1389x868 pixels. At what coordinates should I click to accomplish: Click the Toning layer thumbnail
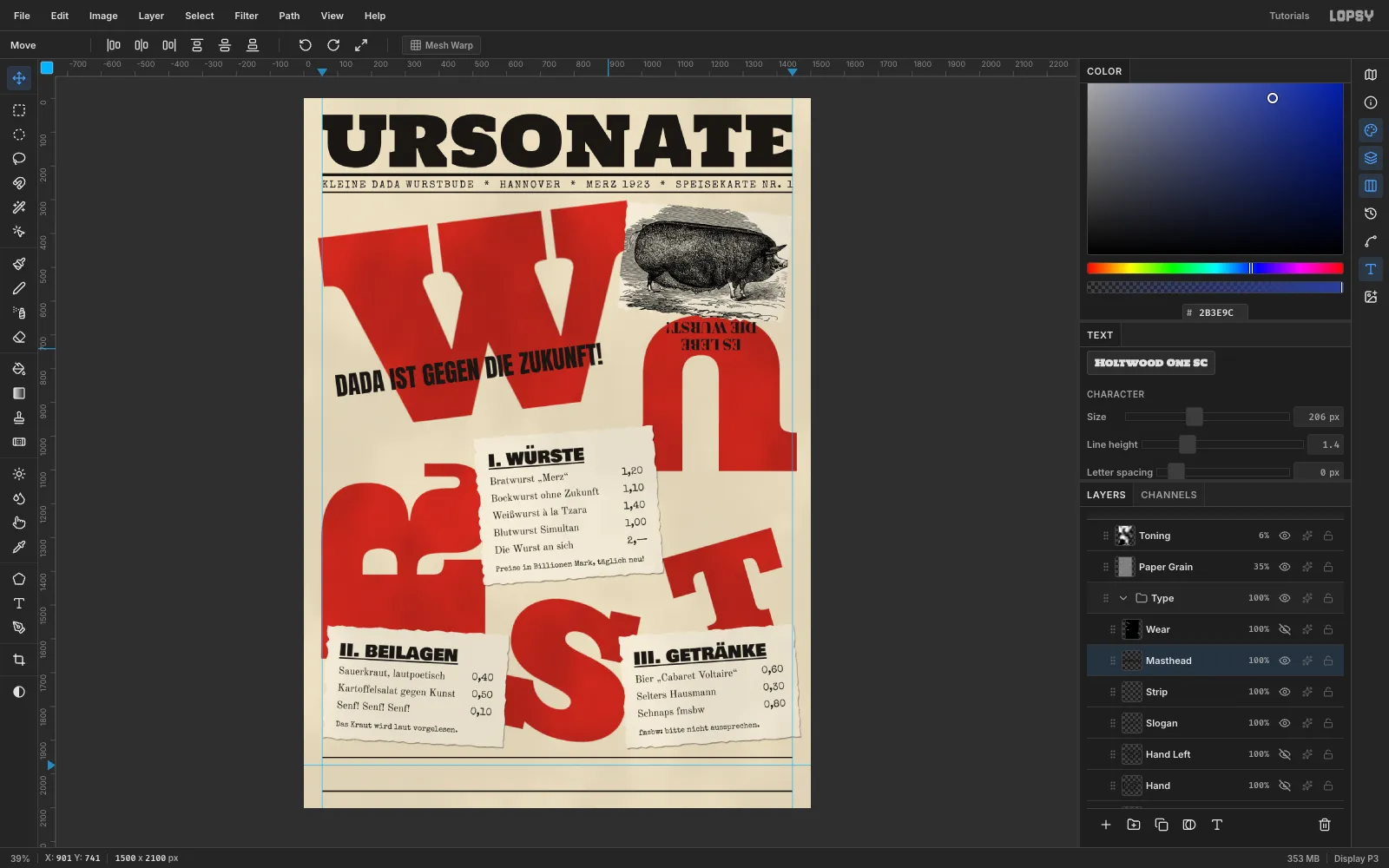1125,536
